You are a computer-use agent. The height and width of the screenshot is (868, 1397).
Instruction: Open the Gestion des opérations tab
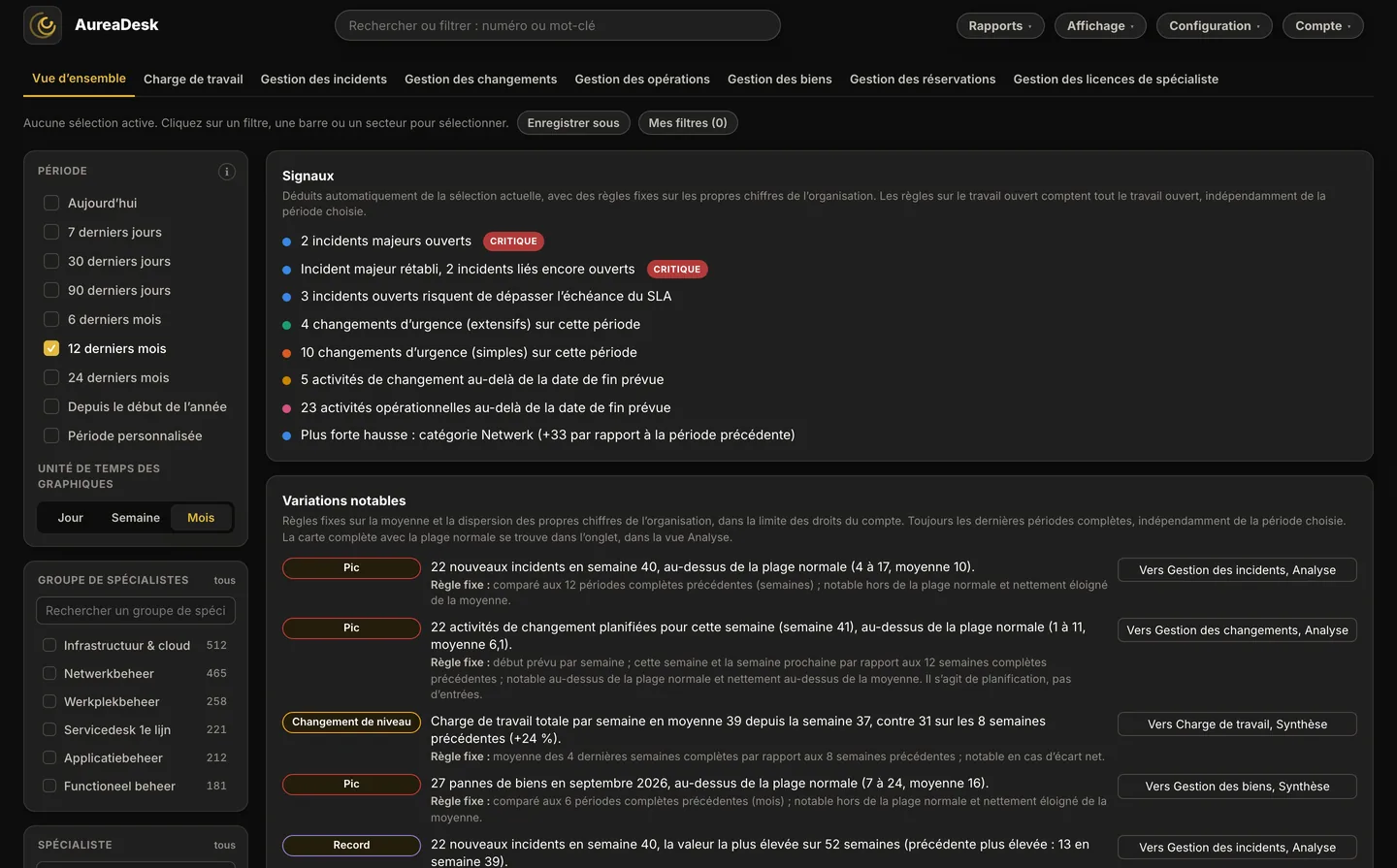click(642, 80)
